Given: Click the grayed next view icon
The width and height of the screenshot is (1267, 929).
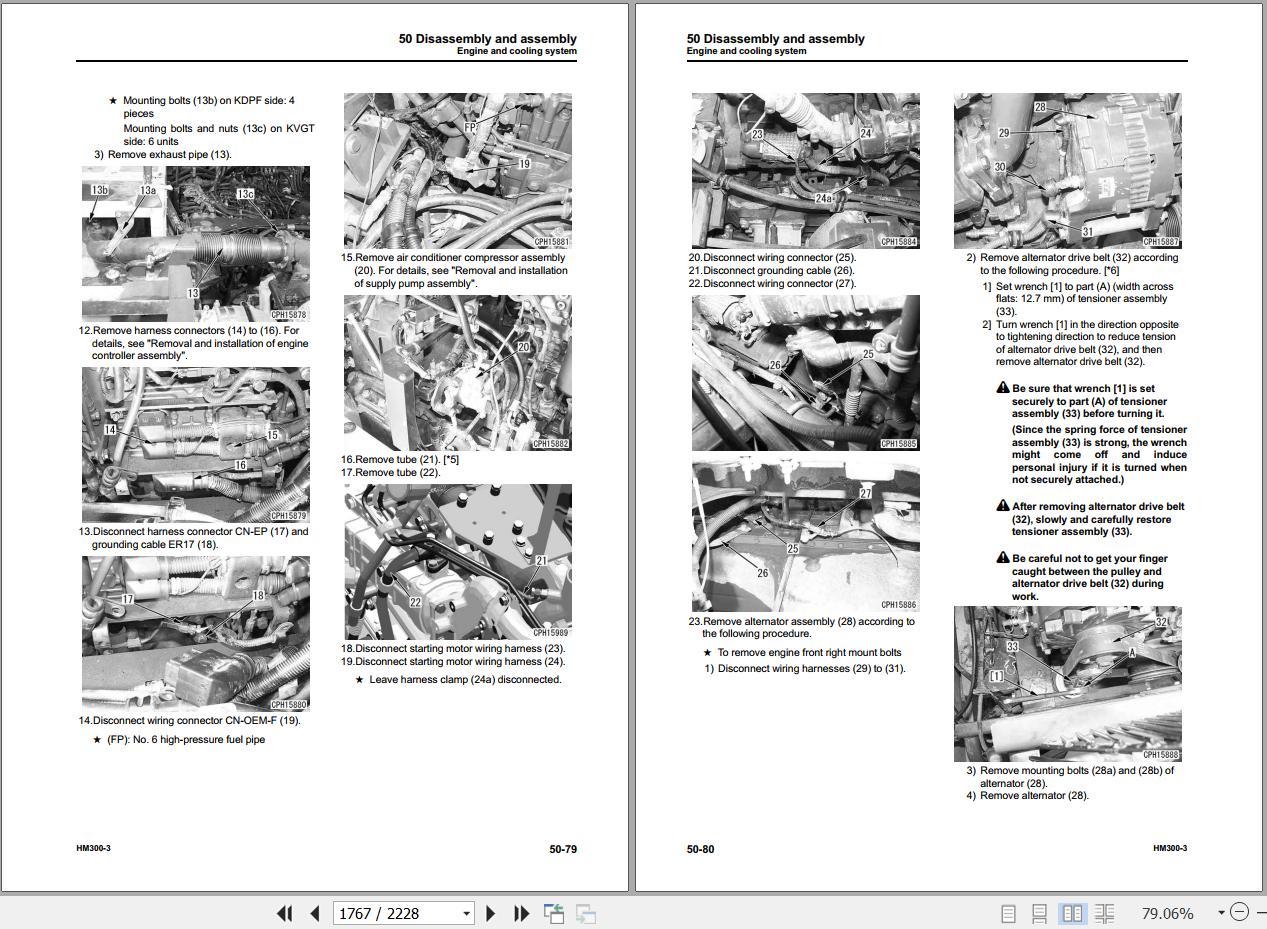Looking at the screenshot, I should (x=586, y=913).
